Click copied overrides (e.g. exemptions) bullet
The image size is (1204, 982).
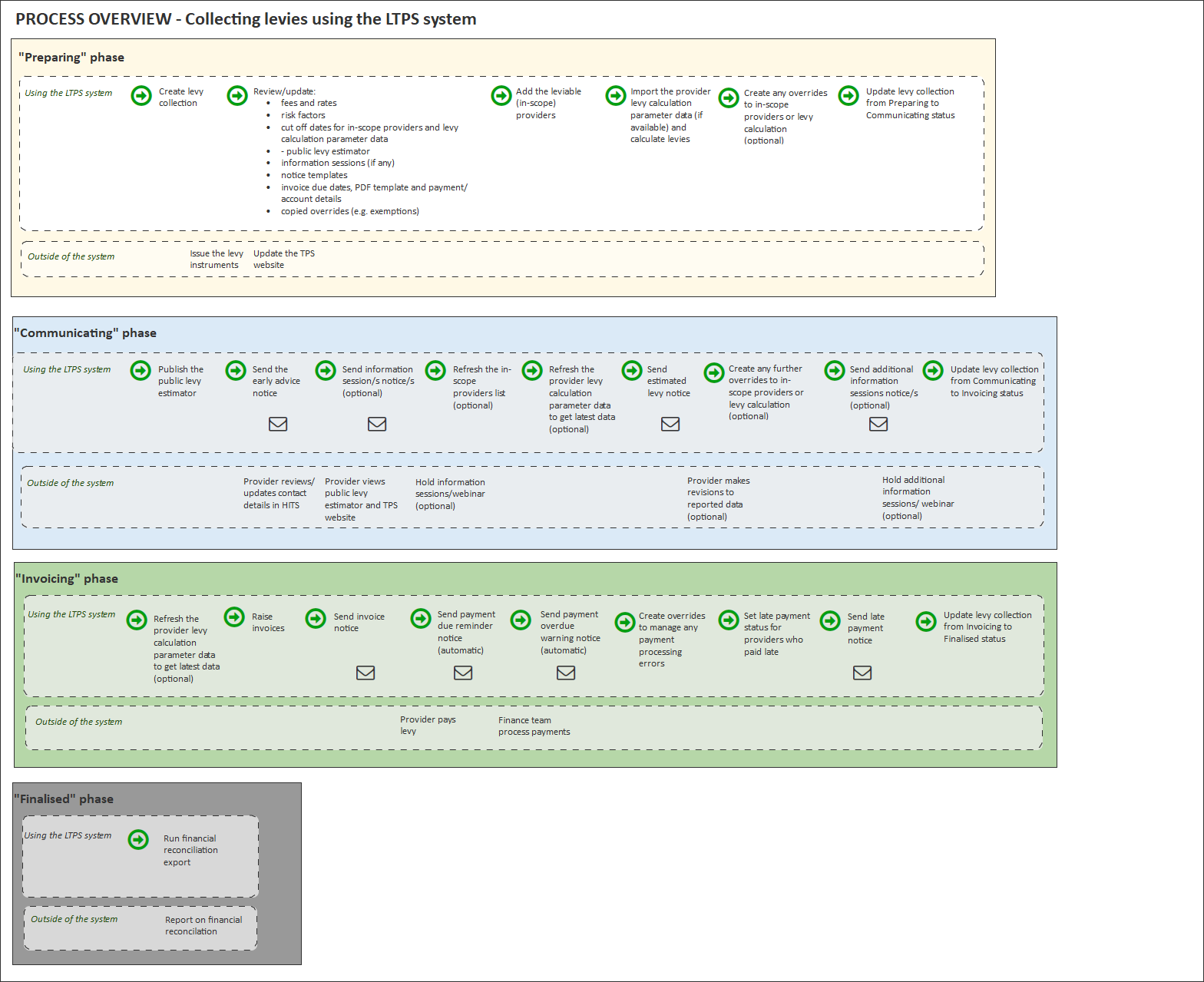350,211
